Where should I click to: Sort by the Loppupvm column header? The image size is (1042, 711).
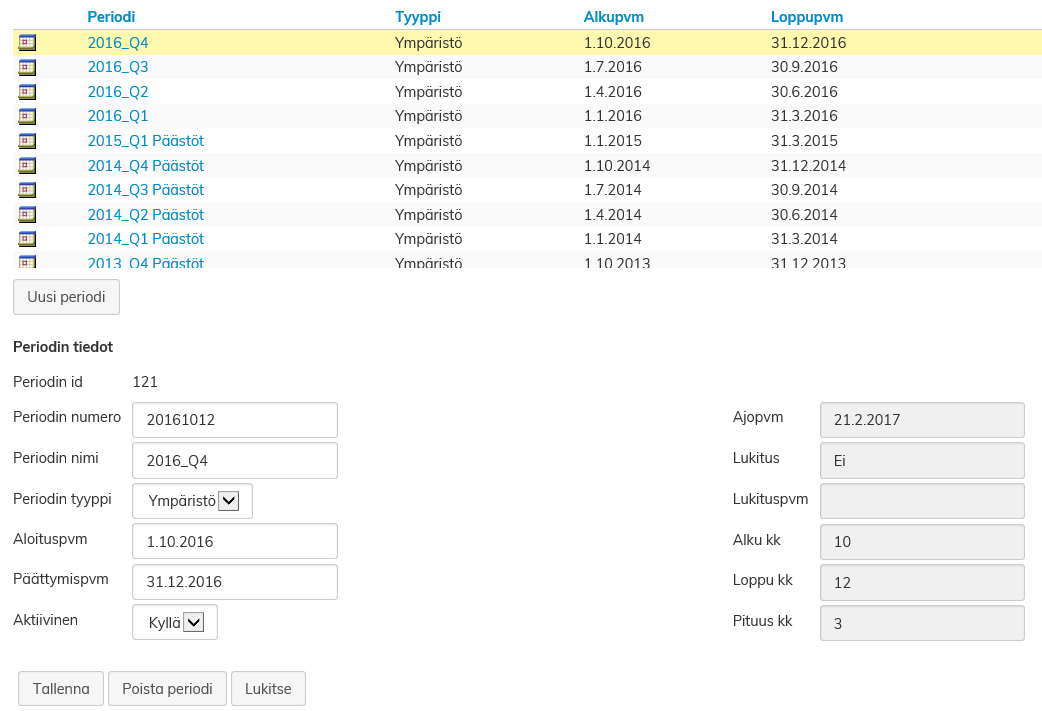pos(806,17)
